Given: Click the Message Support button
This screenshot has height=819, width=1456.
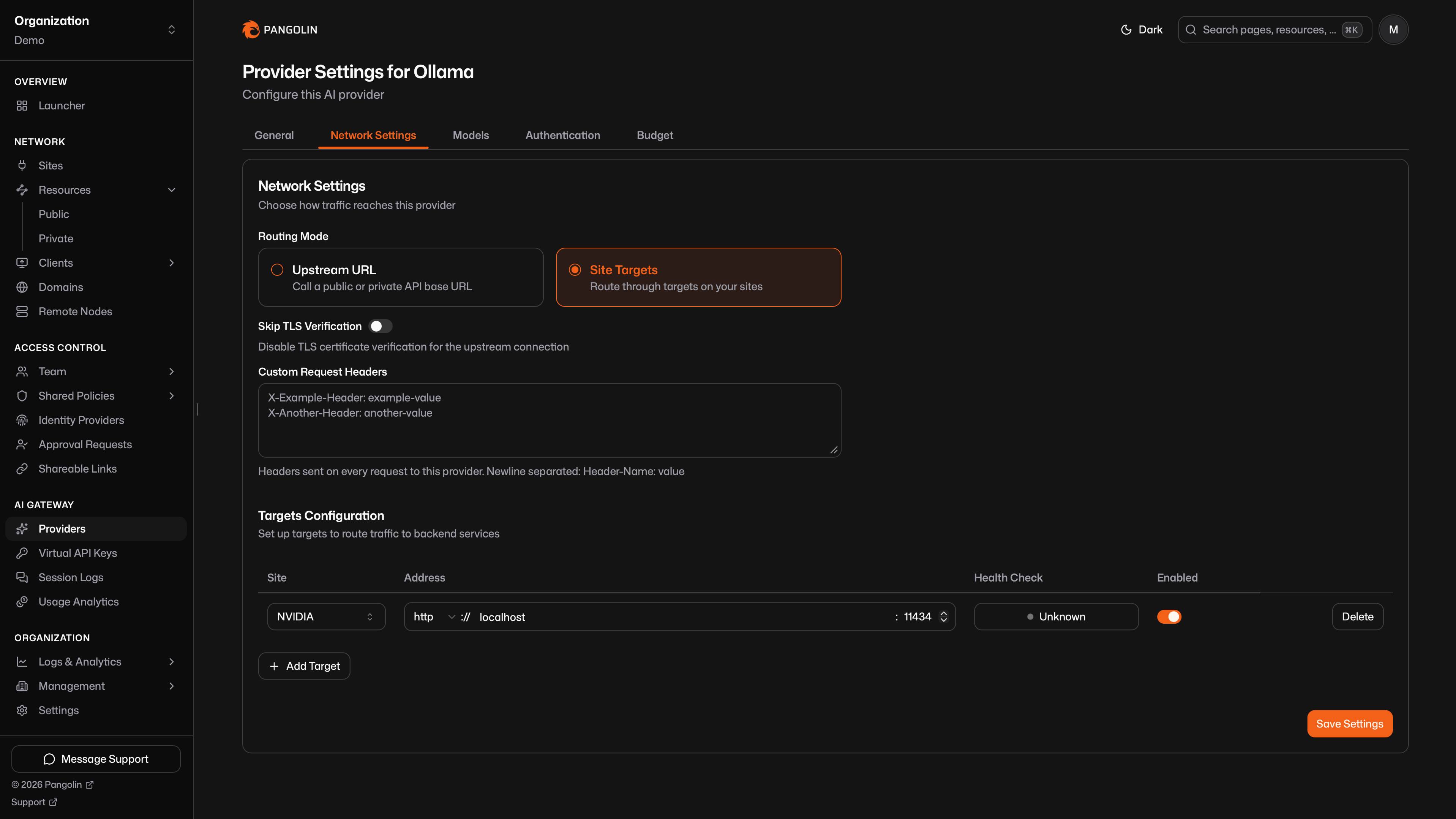Looking at the screenshot, I should click(x=96, y=759).
